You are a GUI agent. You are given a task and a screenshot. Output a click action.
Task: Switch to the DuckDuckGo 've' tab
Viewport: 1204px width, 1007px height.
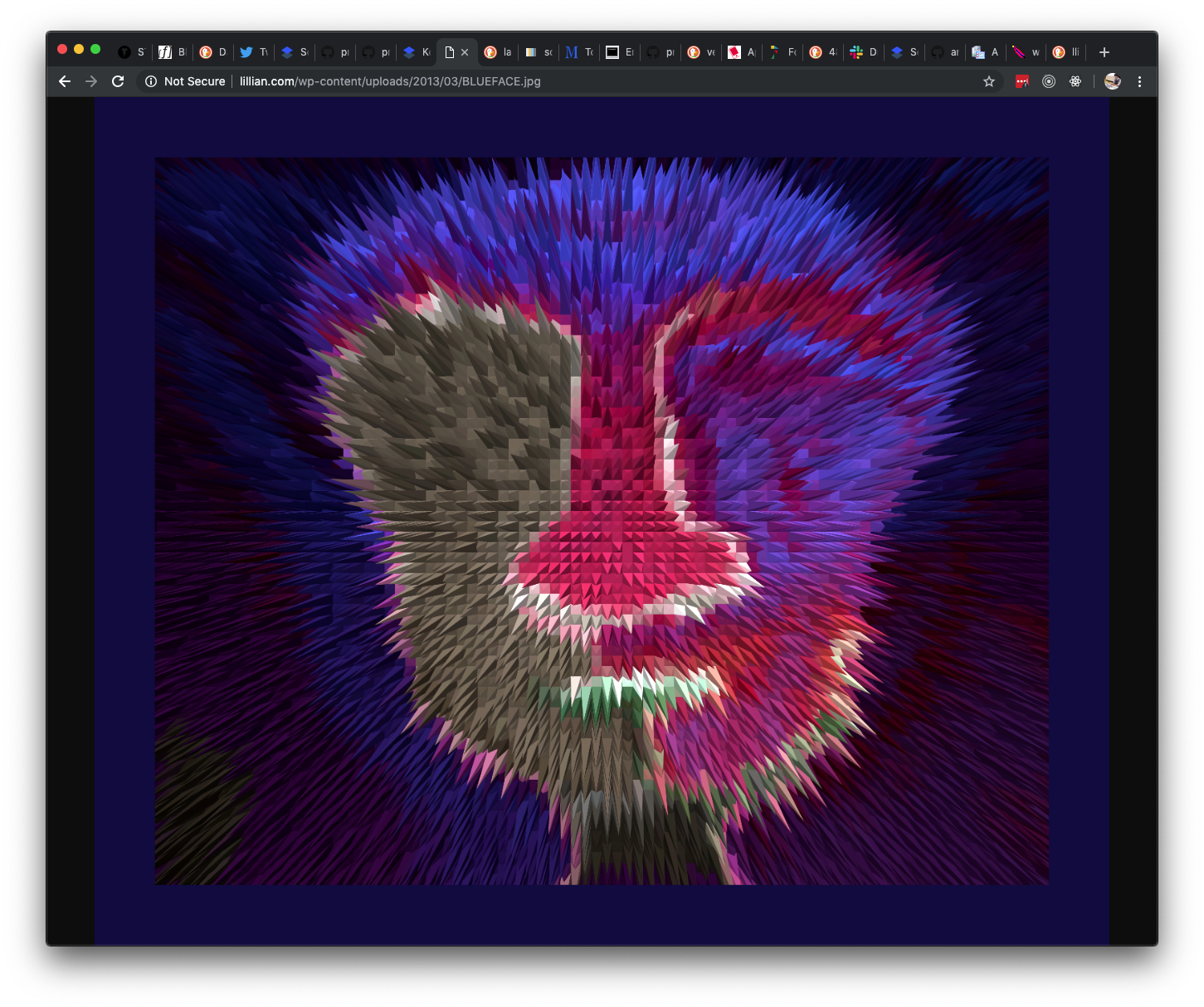click(x=701, y=52)
